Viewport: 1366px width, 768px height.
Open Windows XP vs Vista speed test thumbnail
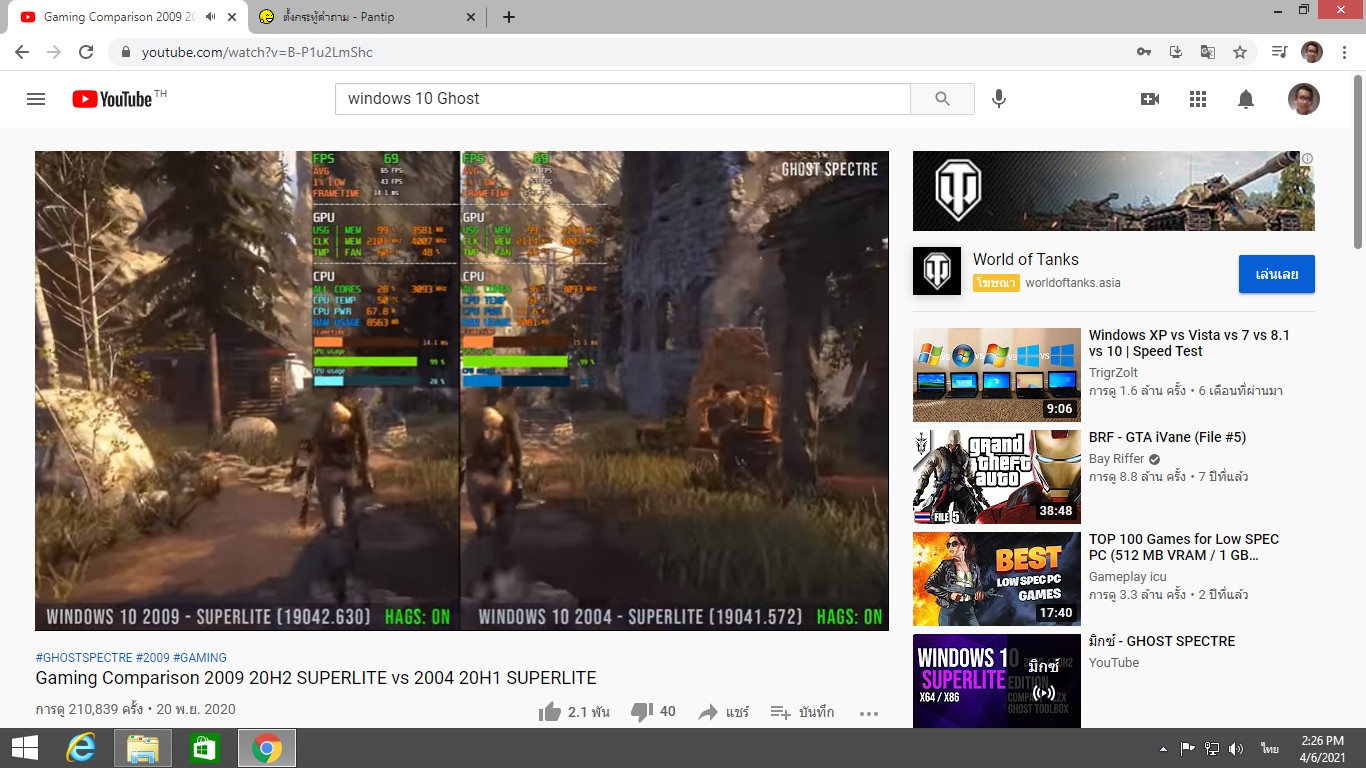(997, 375)
